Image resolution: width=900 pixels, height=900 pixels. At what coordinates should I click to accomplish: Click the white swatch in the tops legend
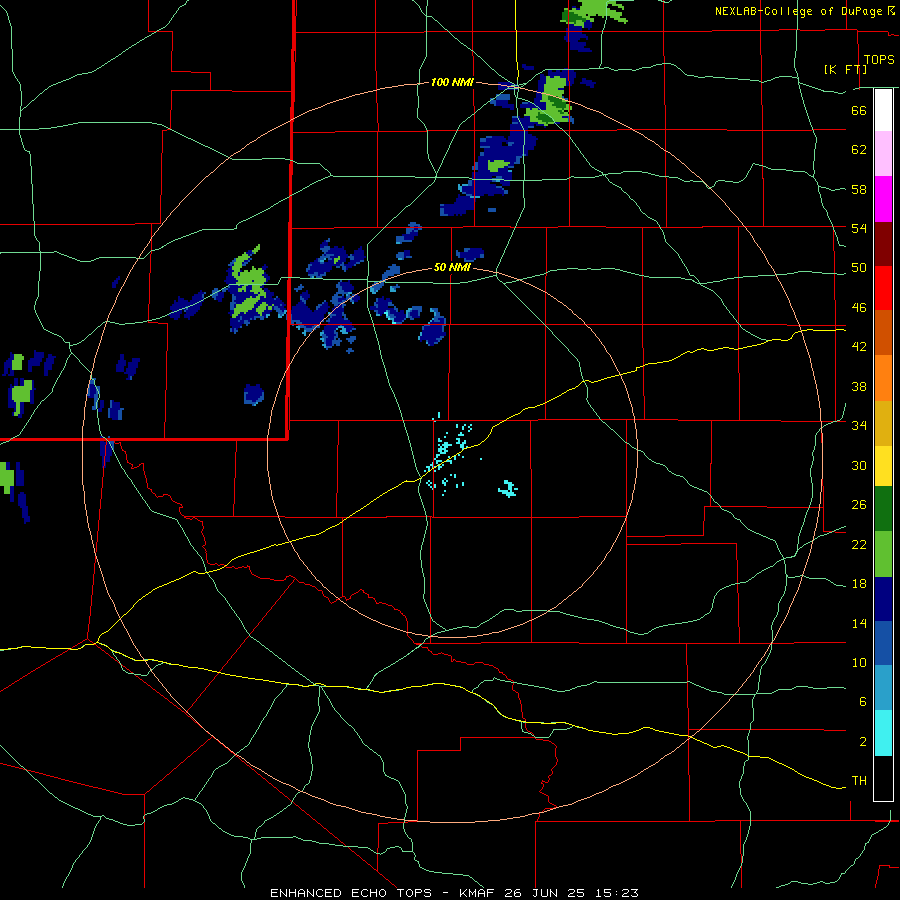[883, 110]
